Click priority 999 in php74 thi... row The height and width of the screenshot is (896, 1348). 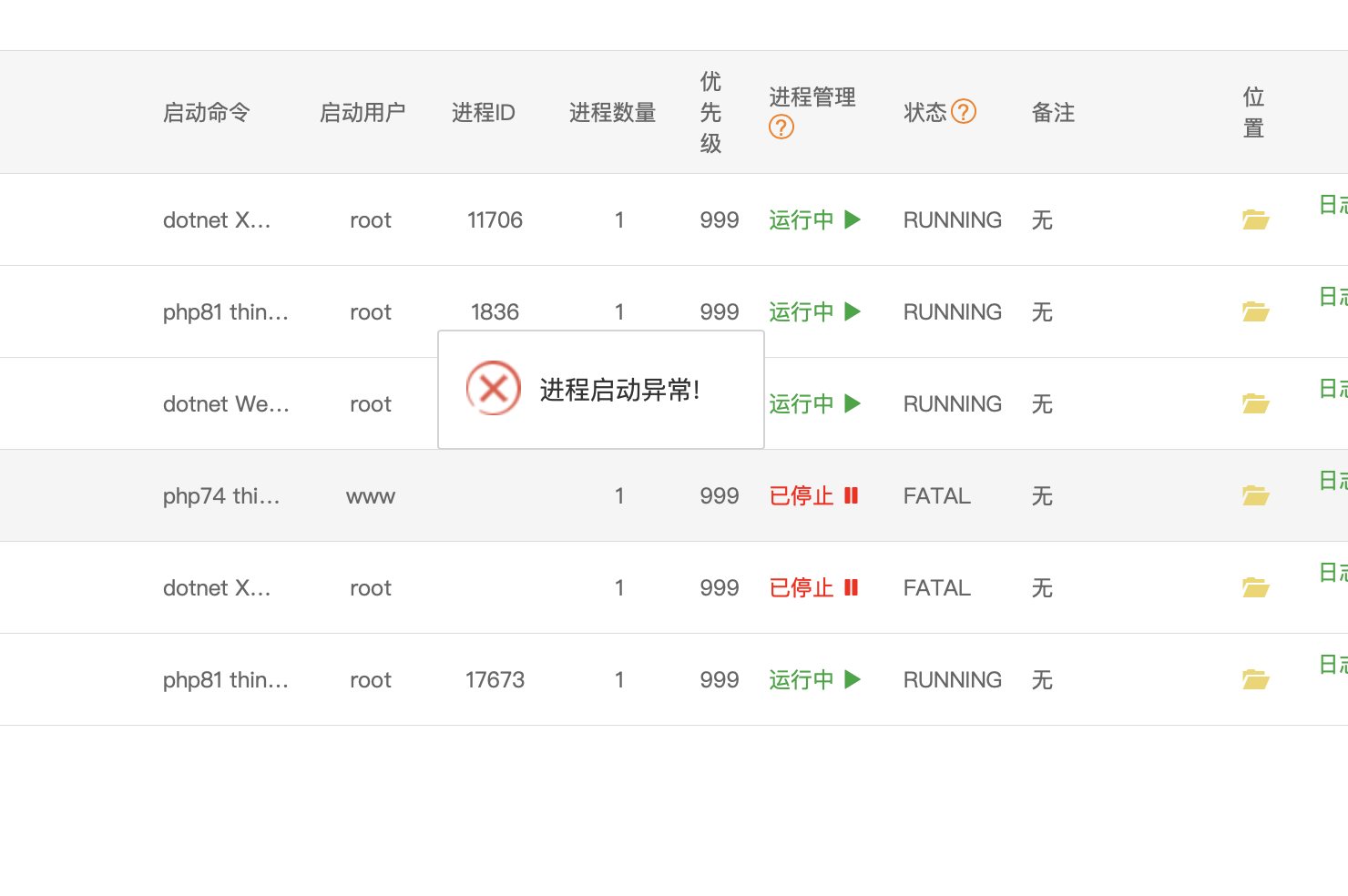coord(720,495)
